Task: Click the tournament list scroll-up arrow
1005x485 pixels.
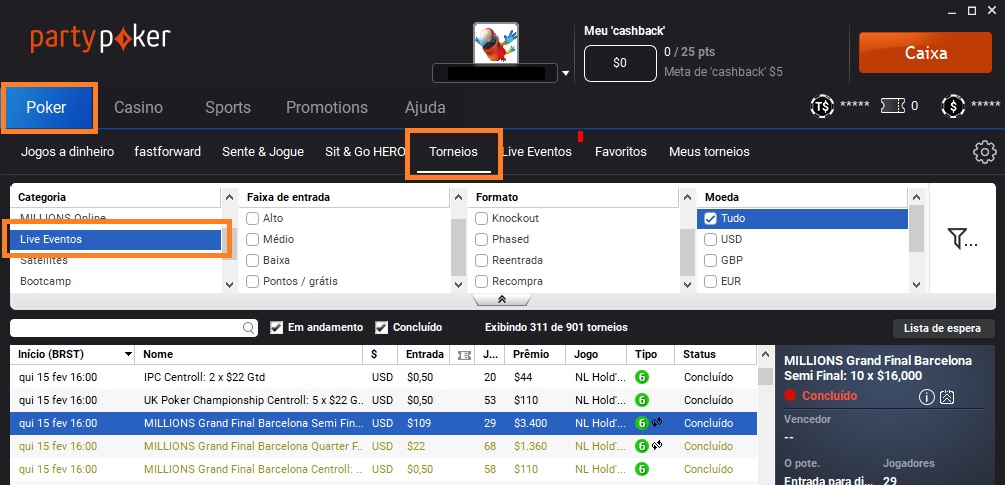Action: [x=765, y=354]
